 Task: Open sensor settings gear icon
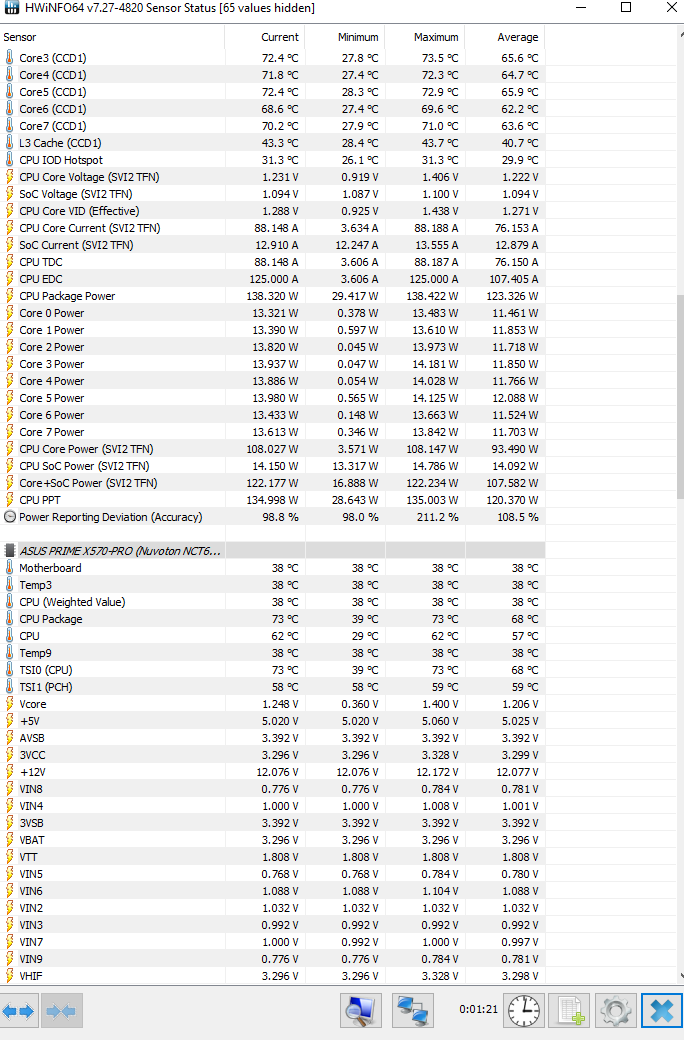click(616, 1011)
